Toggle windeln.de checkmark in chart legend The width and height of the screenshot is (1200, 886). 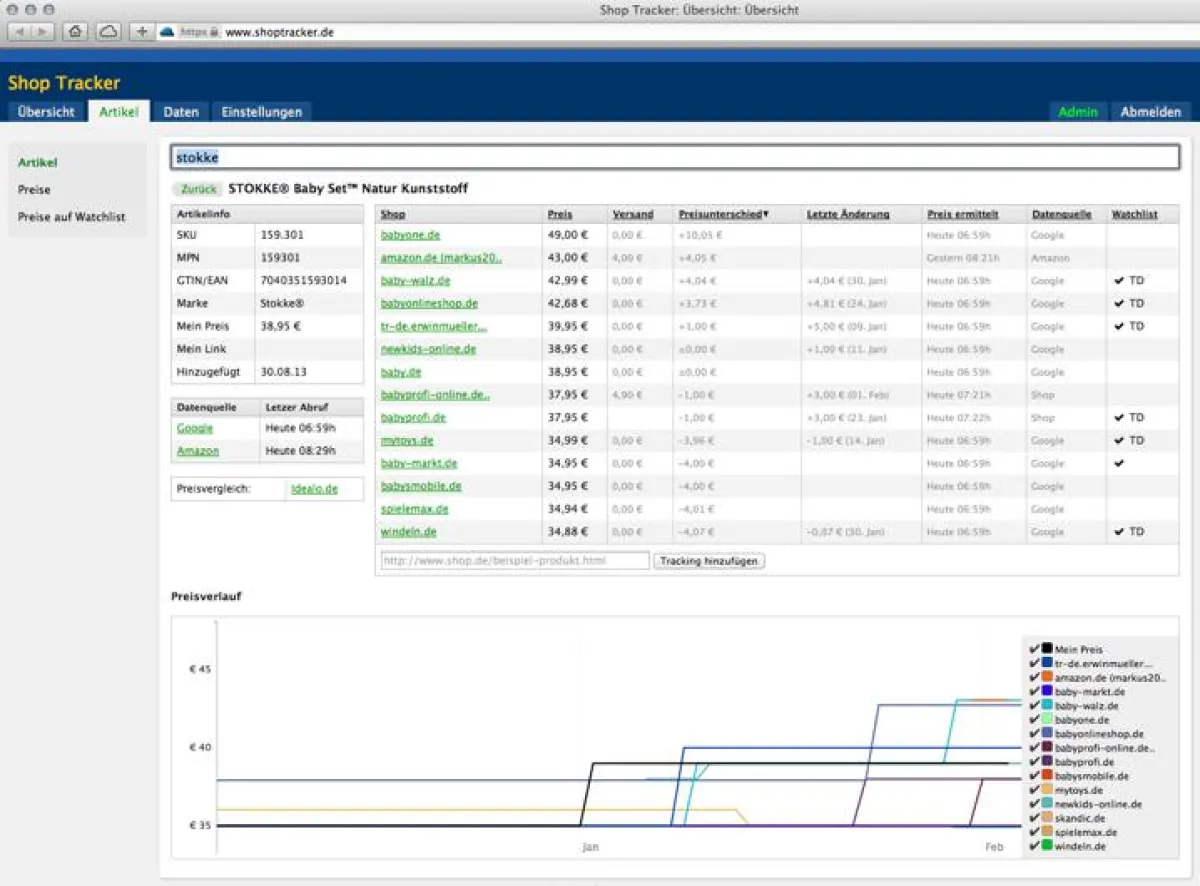click(x=1033, y=846)
